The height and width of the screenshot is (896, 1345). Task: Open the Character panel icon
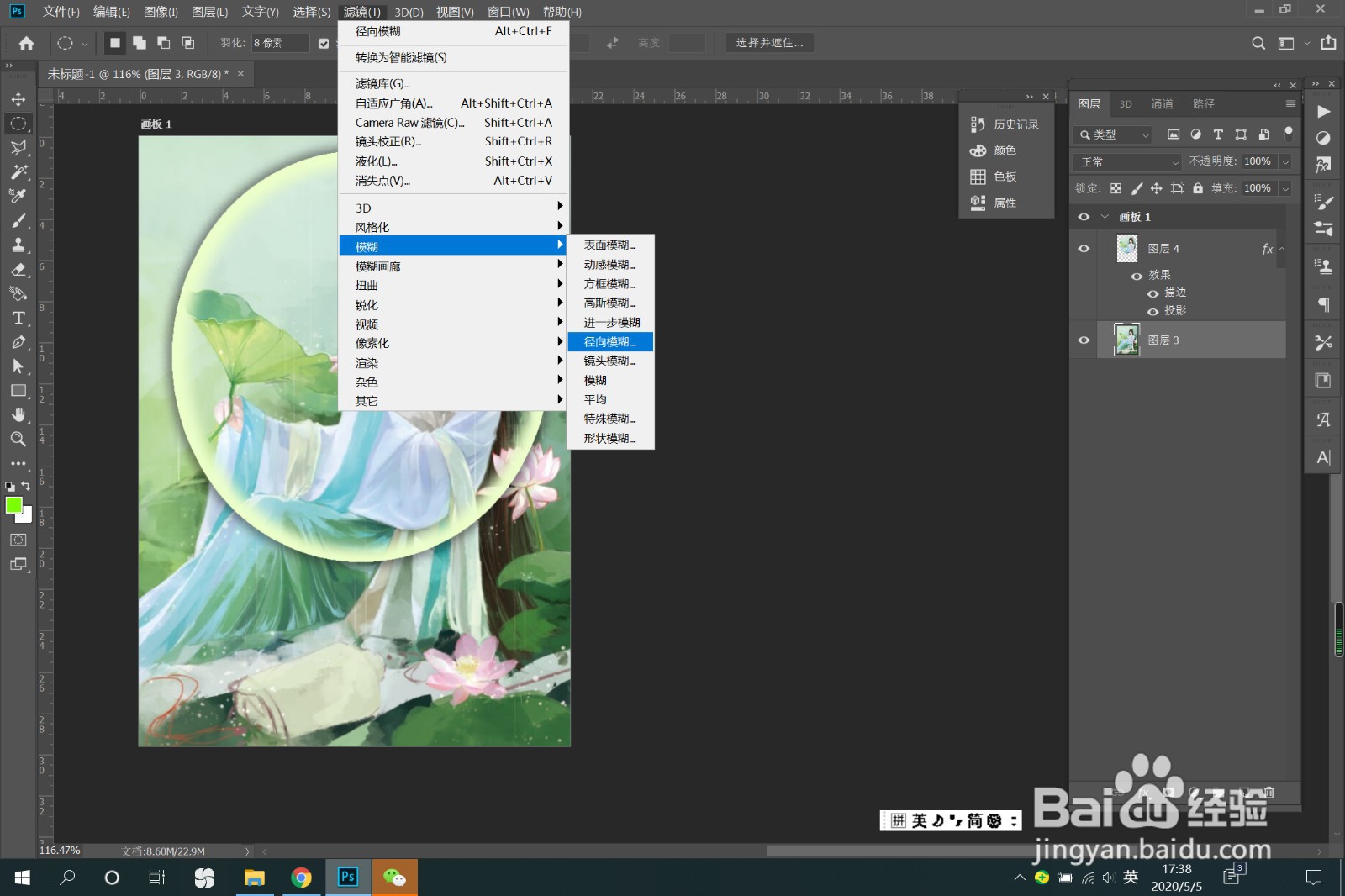pos(1323,457)
